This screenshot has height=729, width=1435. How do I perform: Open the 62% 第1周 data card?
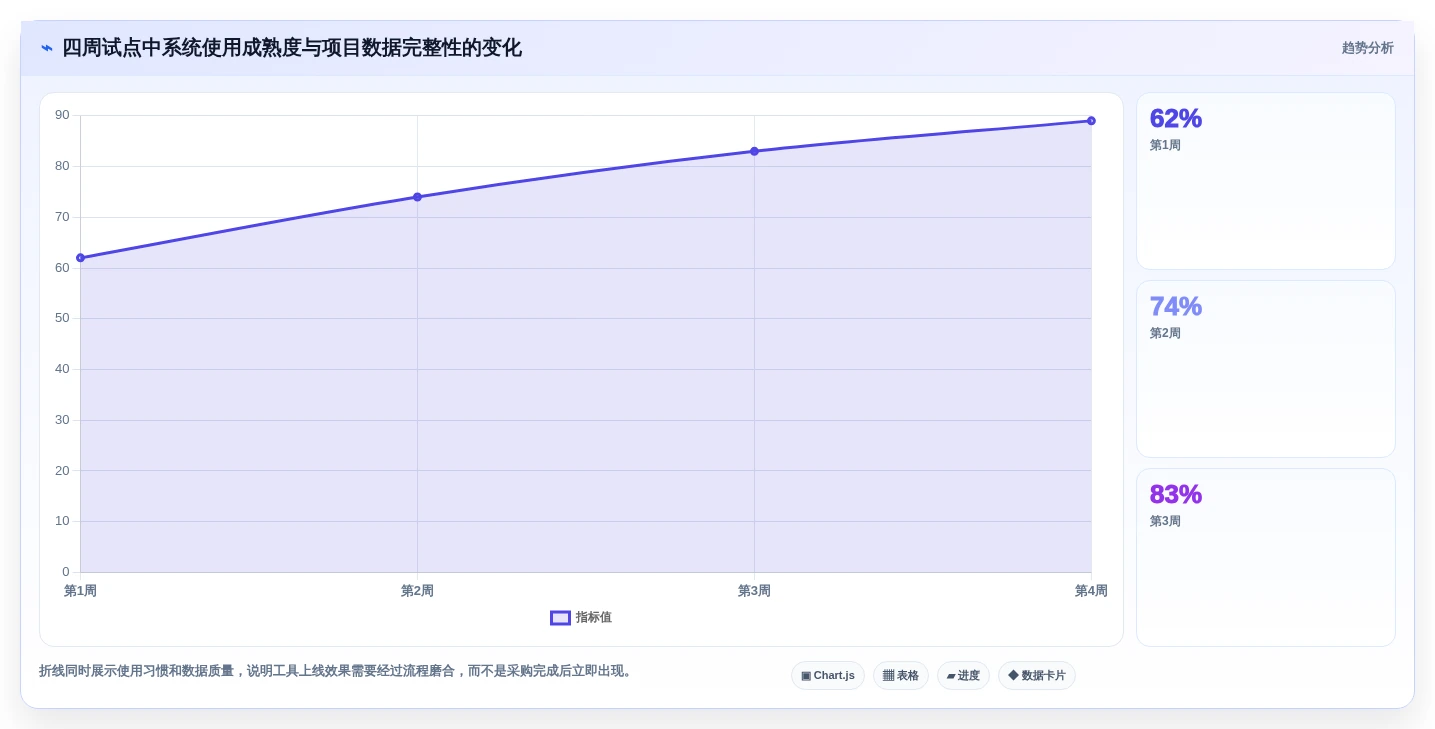click(x=1265, y=181)
